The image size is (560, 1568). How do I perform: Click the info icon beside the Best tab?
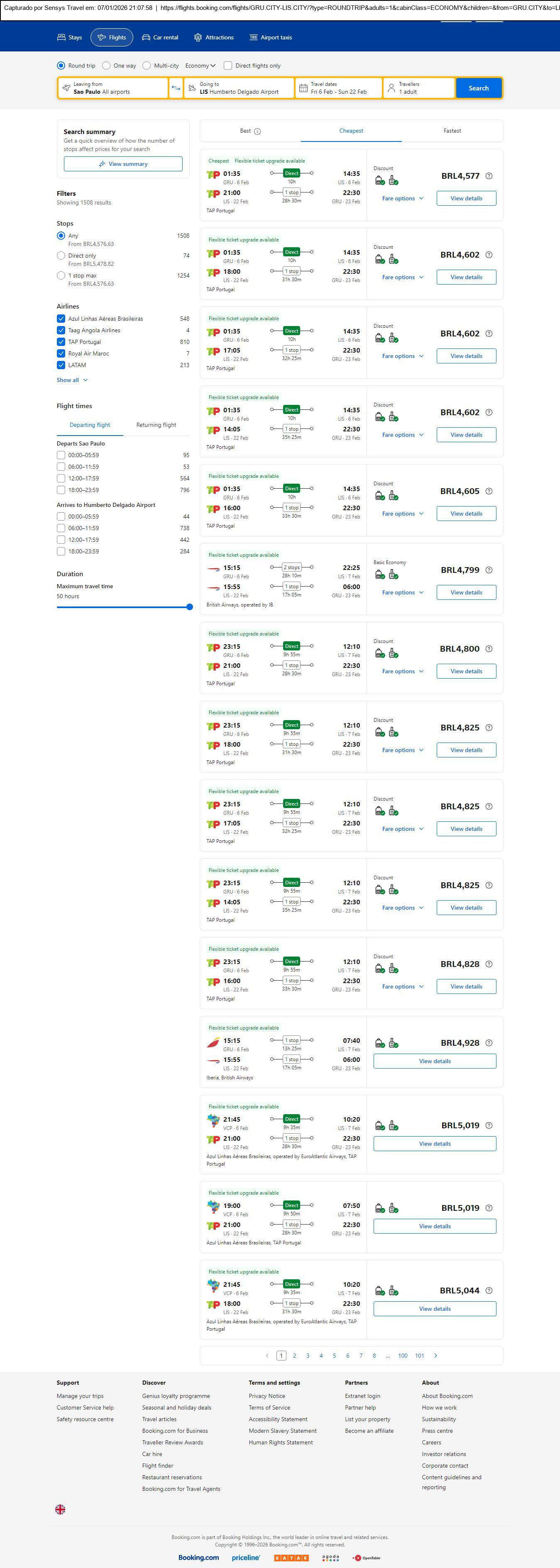click(257, 131)
